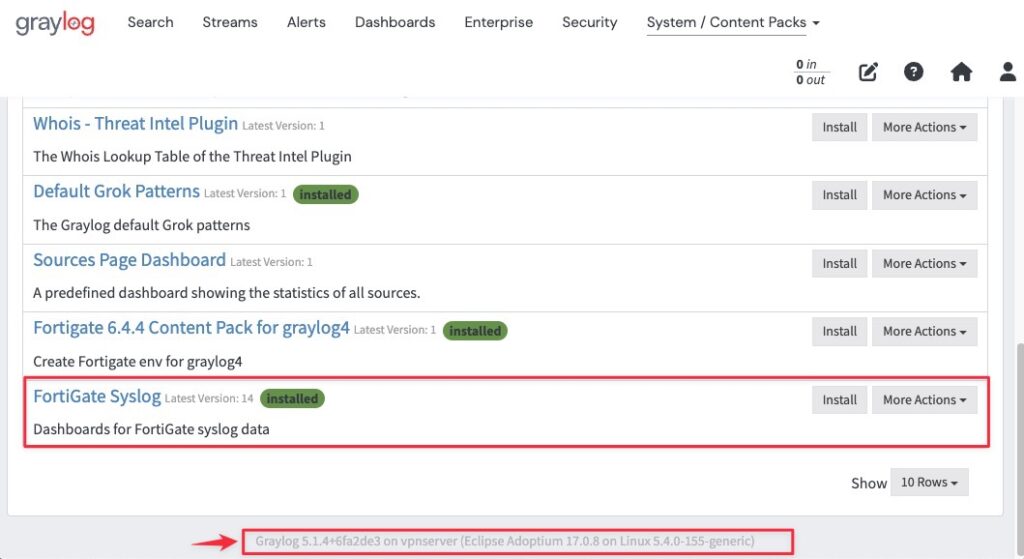Click the Graylog logo
1024x559 pixels.
click(x=55, y=24)
